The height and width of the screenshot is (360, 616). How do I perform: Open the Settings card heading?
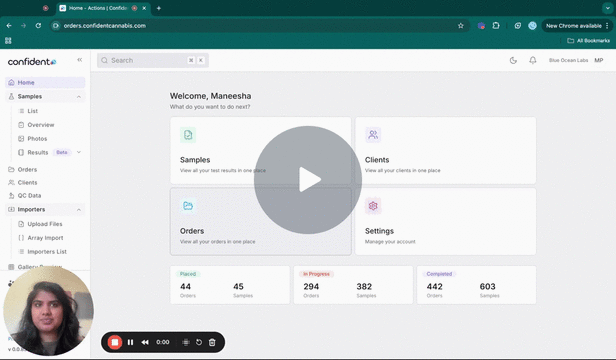pos(379,231)
